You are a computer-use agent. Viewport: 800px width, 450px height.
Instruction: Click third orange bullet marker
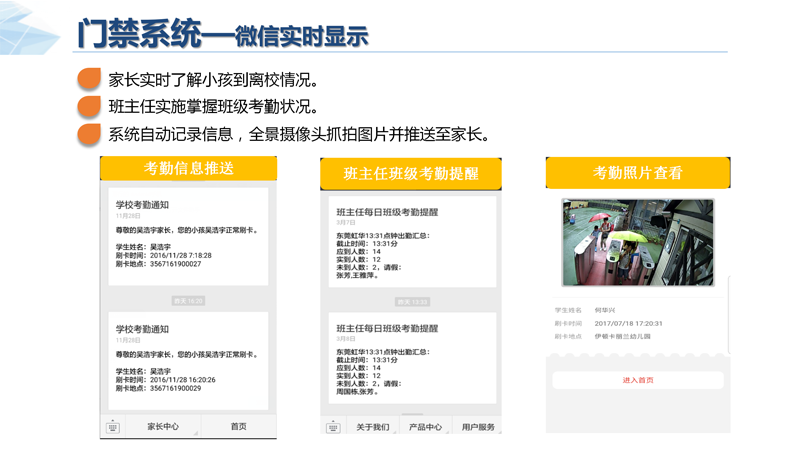89,134
